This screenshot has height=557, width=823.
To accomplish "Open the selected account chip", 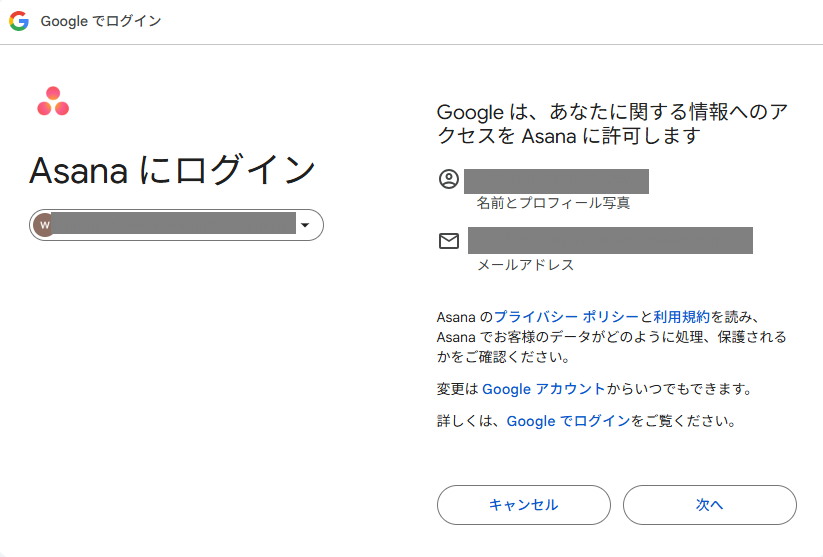I will pos(176,226).
